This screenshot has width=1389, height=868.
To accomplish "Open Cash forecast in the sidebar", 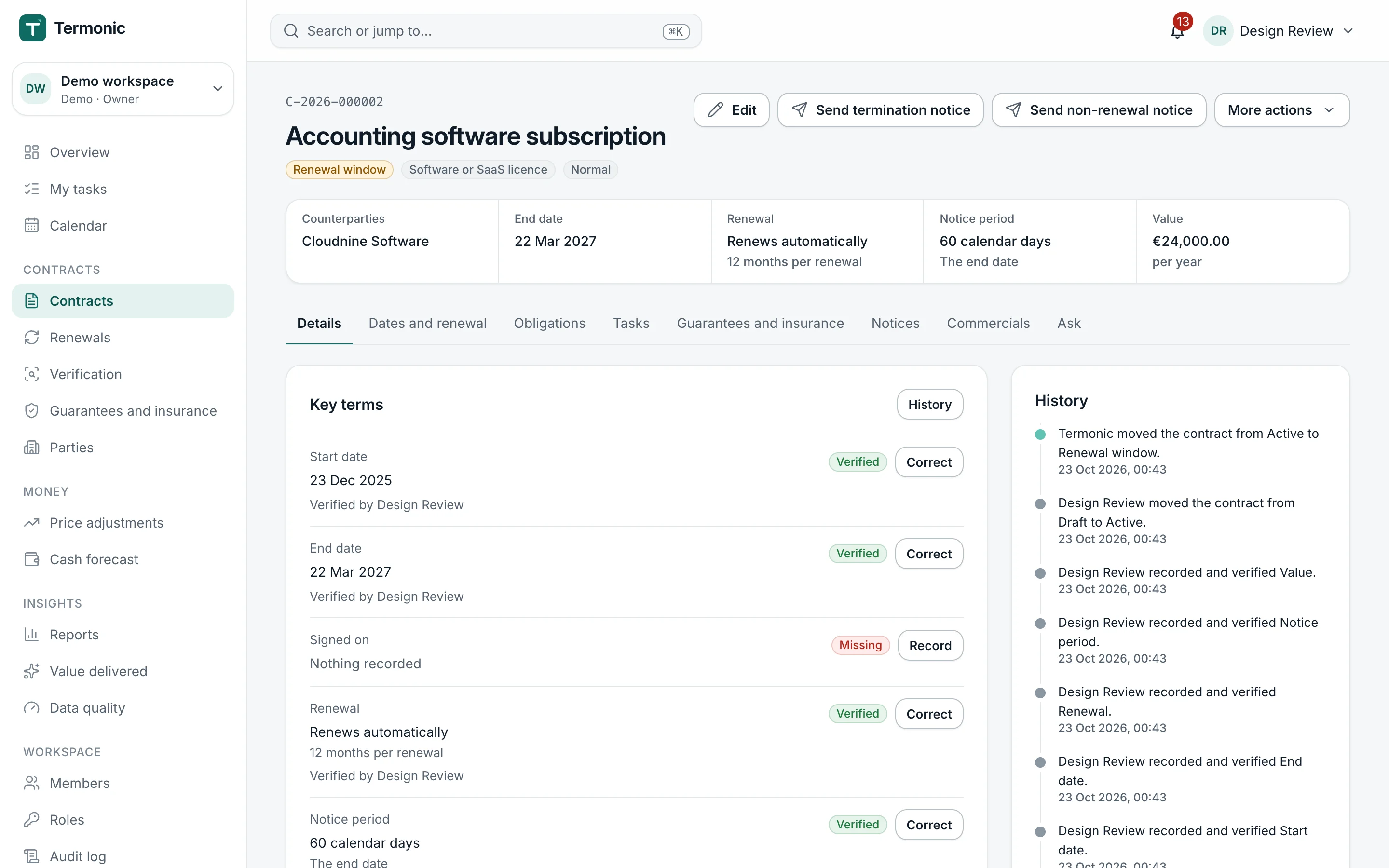I will pyautogui.click(x=123, y=560).
